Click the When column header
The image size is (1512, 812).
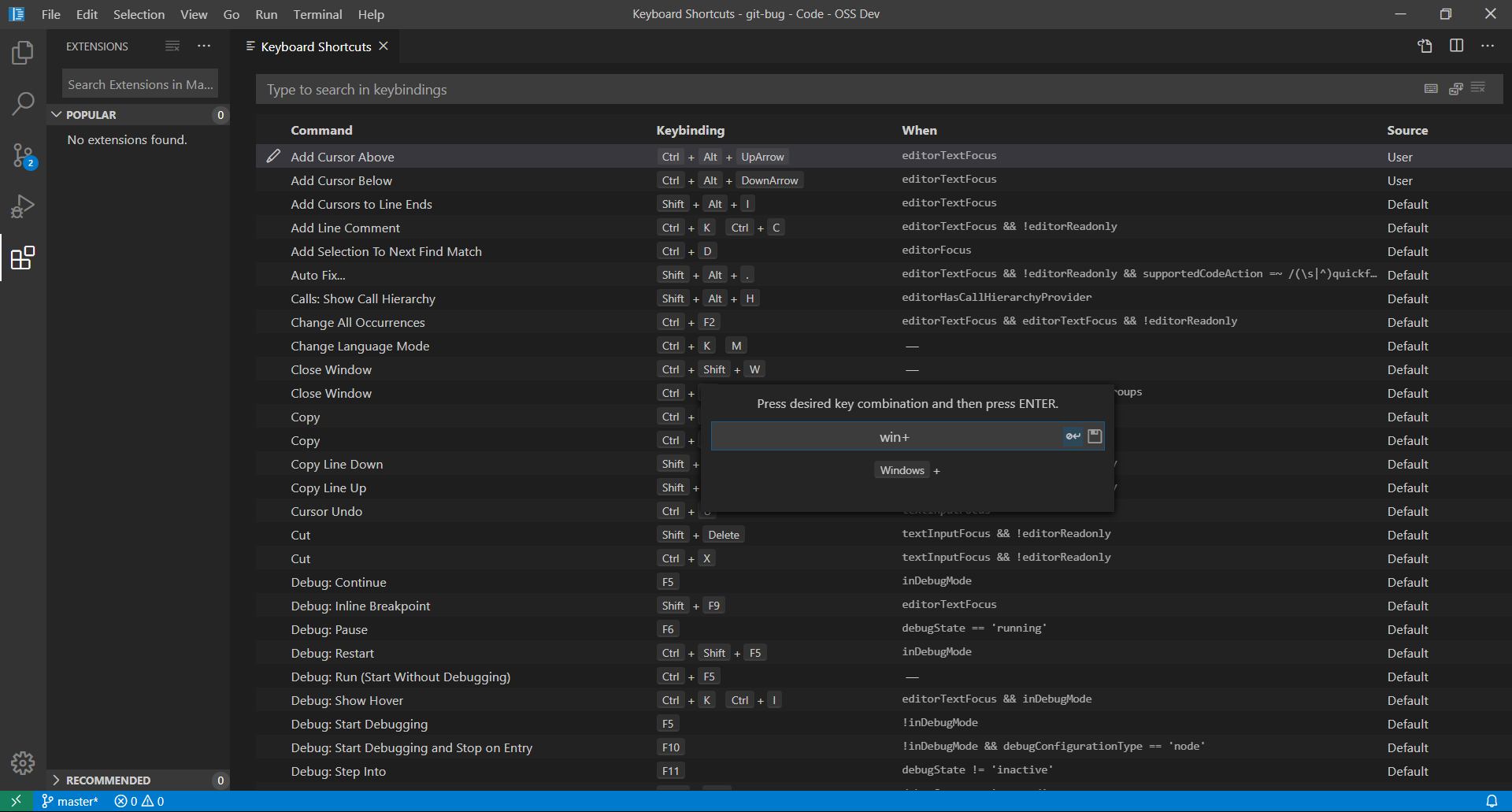click(919, 130)
